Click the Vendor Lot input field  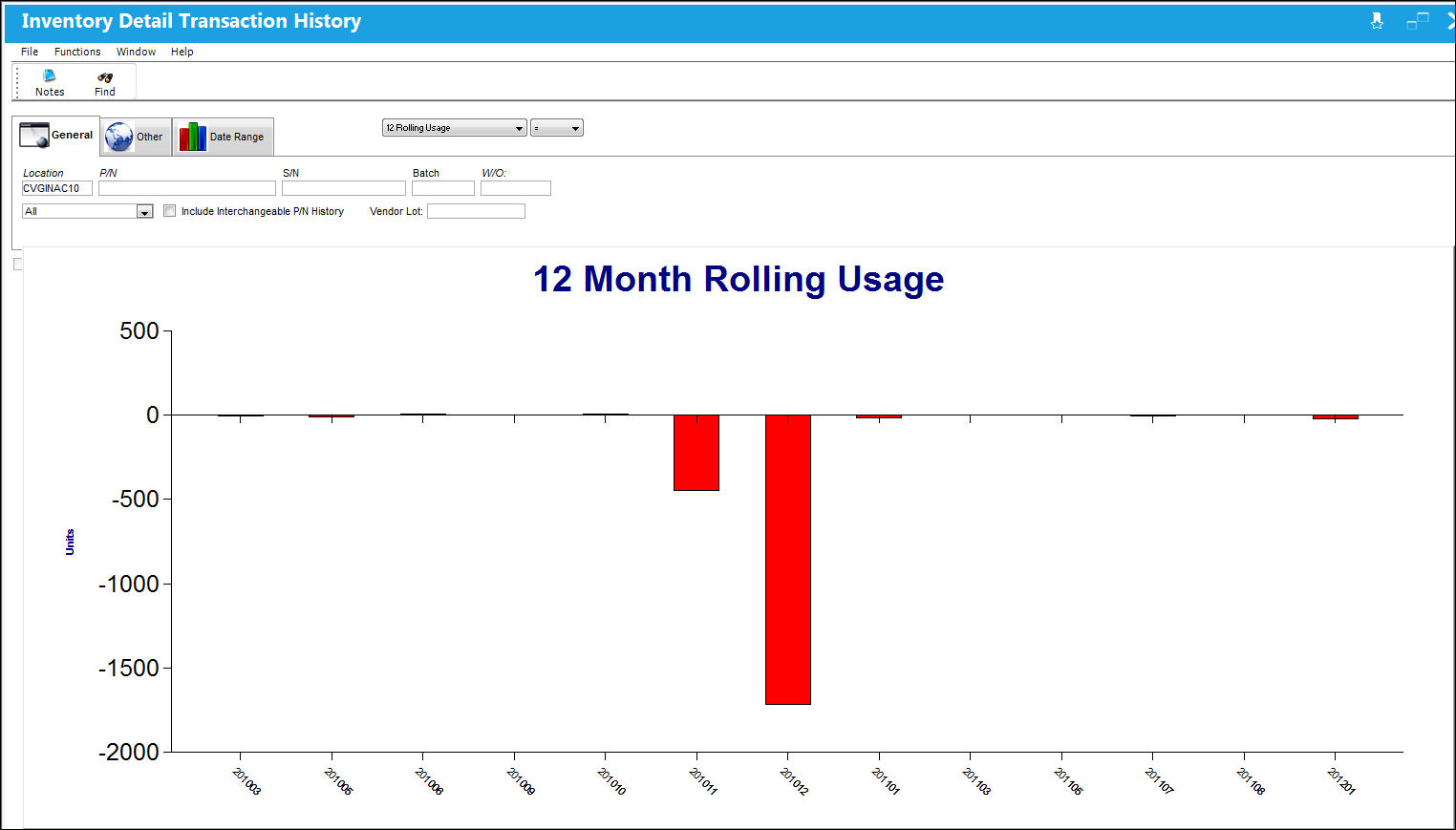(476, 211)
